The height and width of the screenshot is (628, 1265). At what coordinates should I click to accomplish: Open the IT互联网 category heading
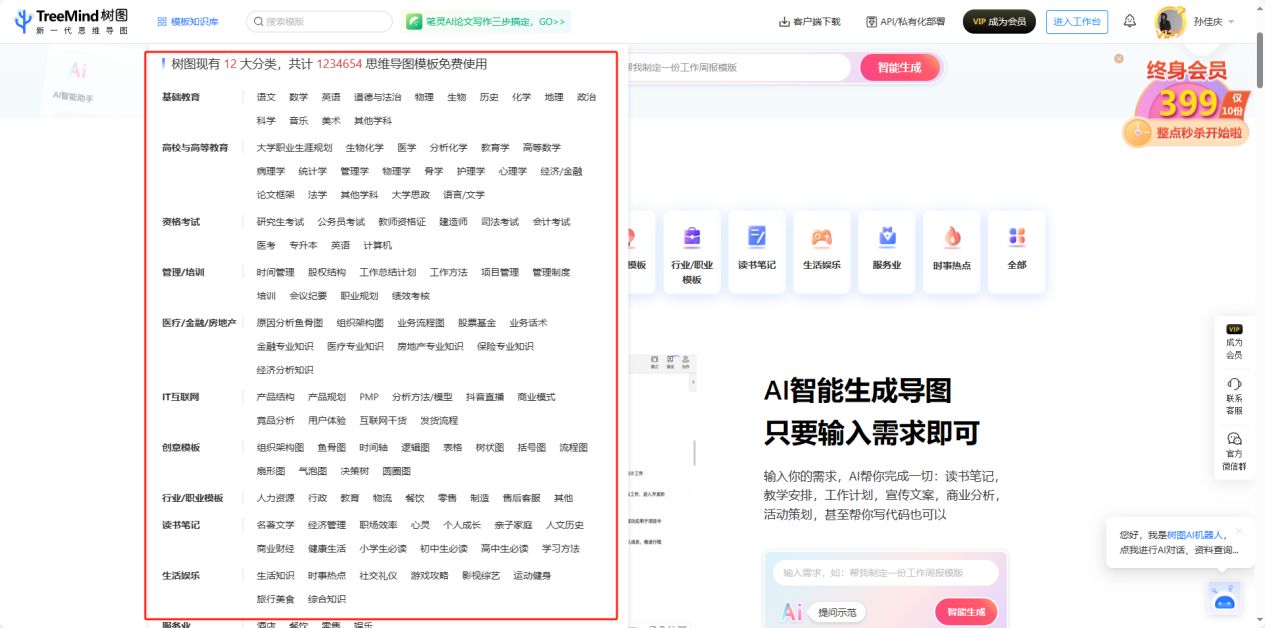click(181, 397)
